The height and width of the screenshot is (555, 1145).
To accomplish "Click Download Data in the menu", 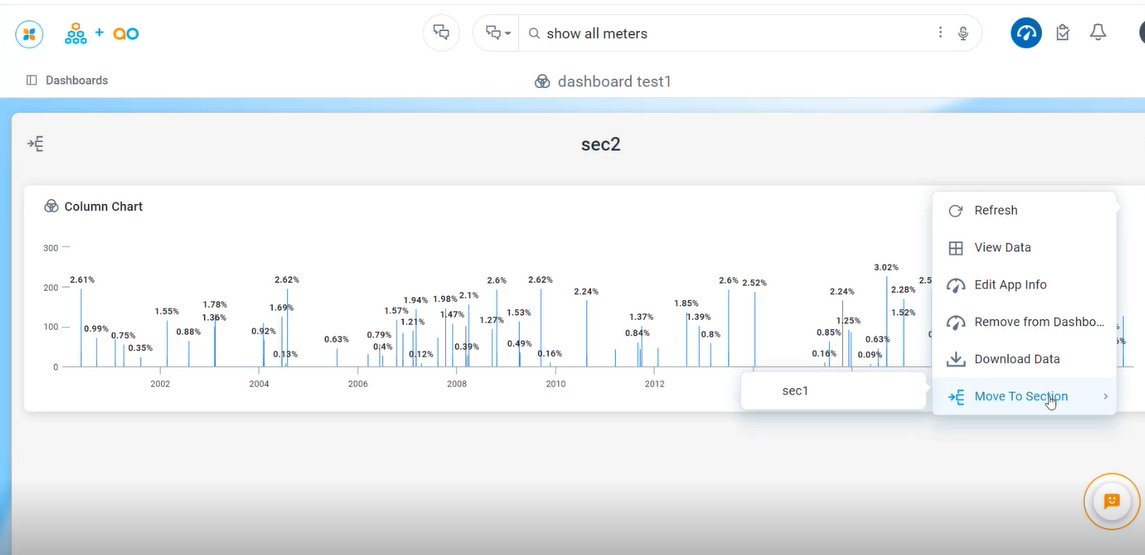I will click(x=1016, y=359).
